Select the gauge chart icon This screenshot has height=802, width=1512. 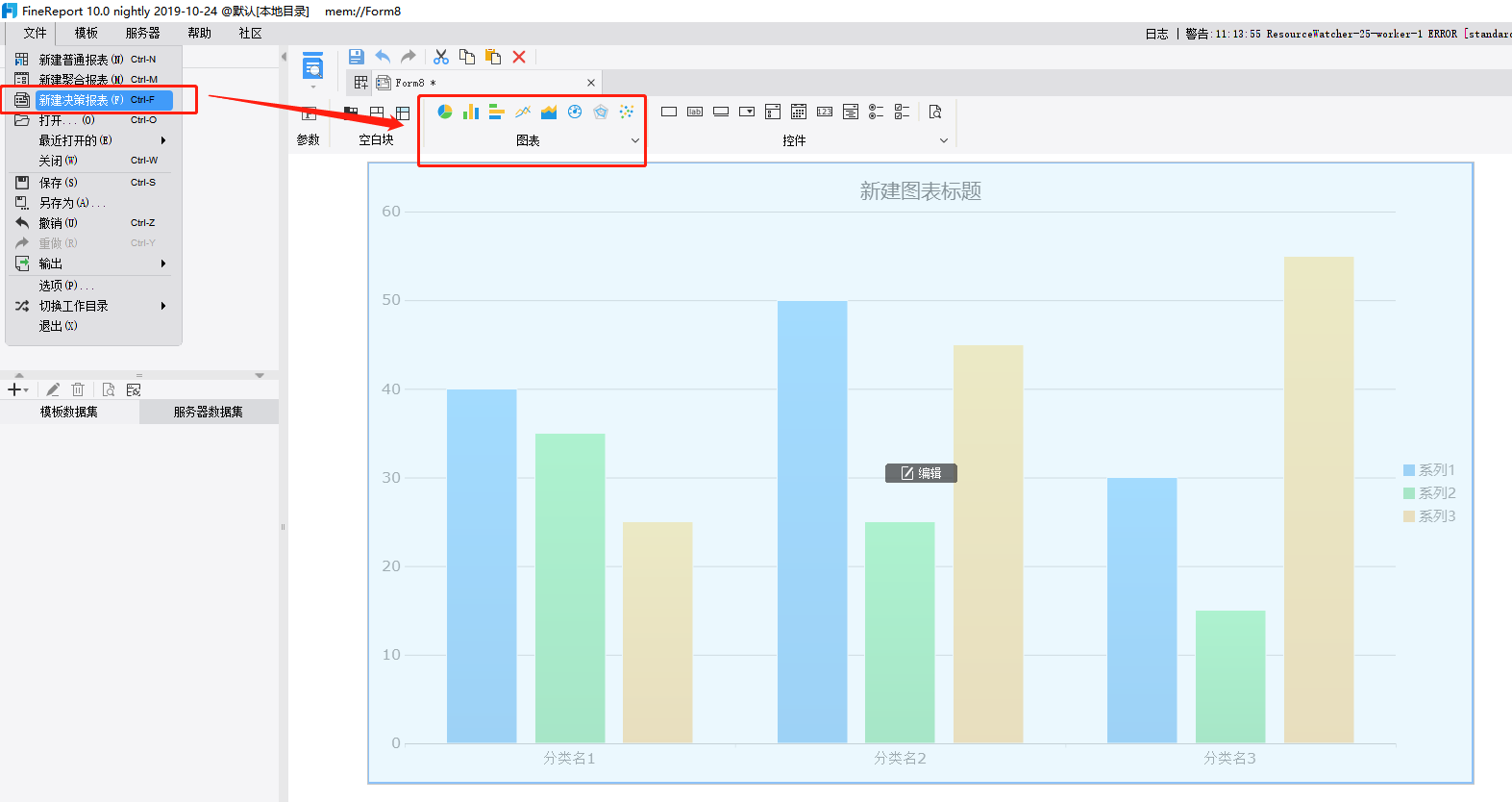tap(575, 112)
